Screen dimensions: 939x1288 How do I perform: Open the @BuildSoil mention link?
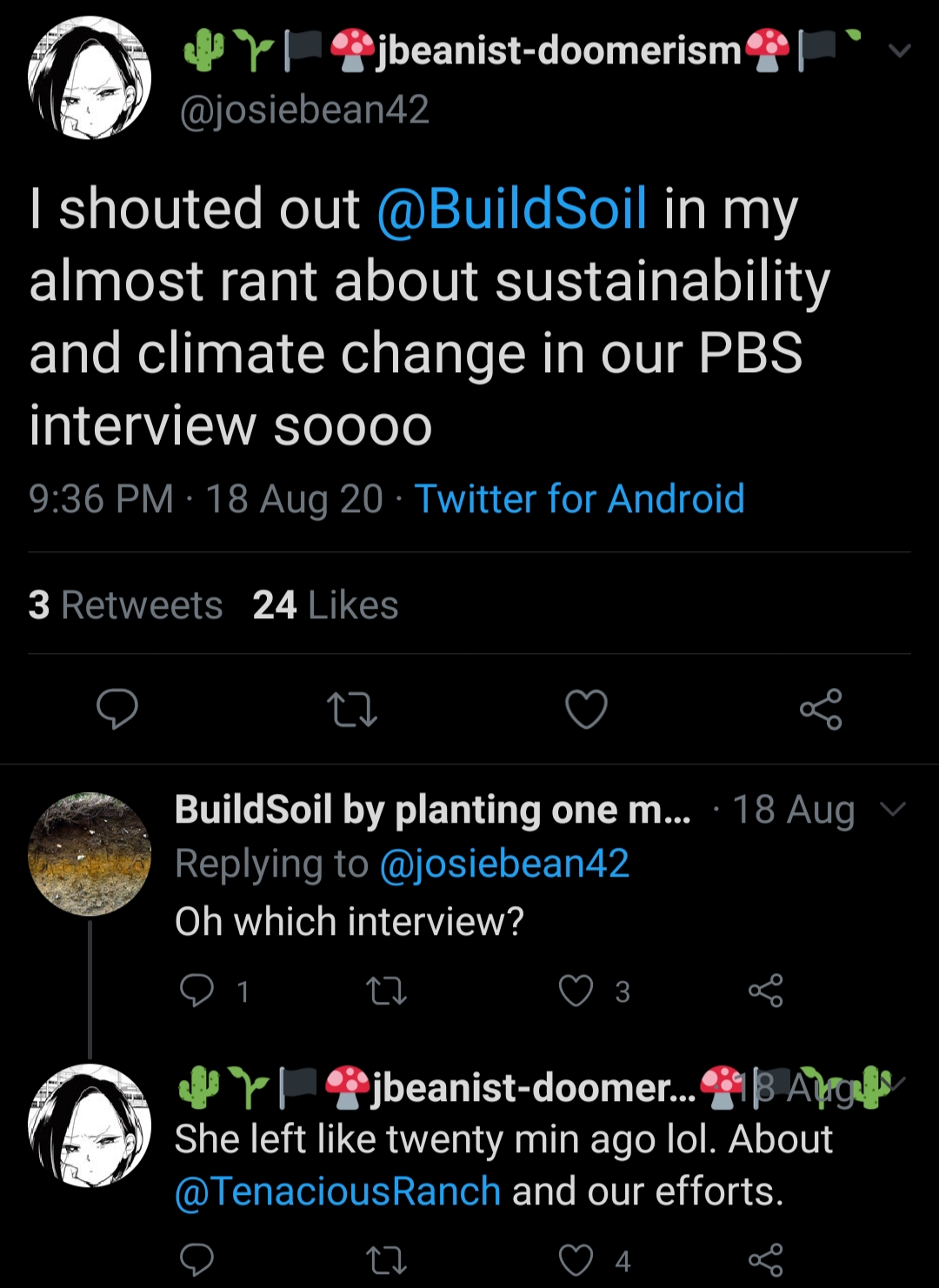point(512,209)
